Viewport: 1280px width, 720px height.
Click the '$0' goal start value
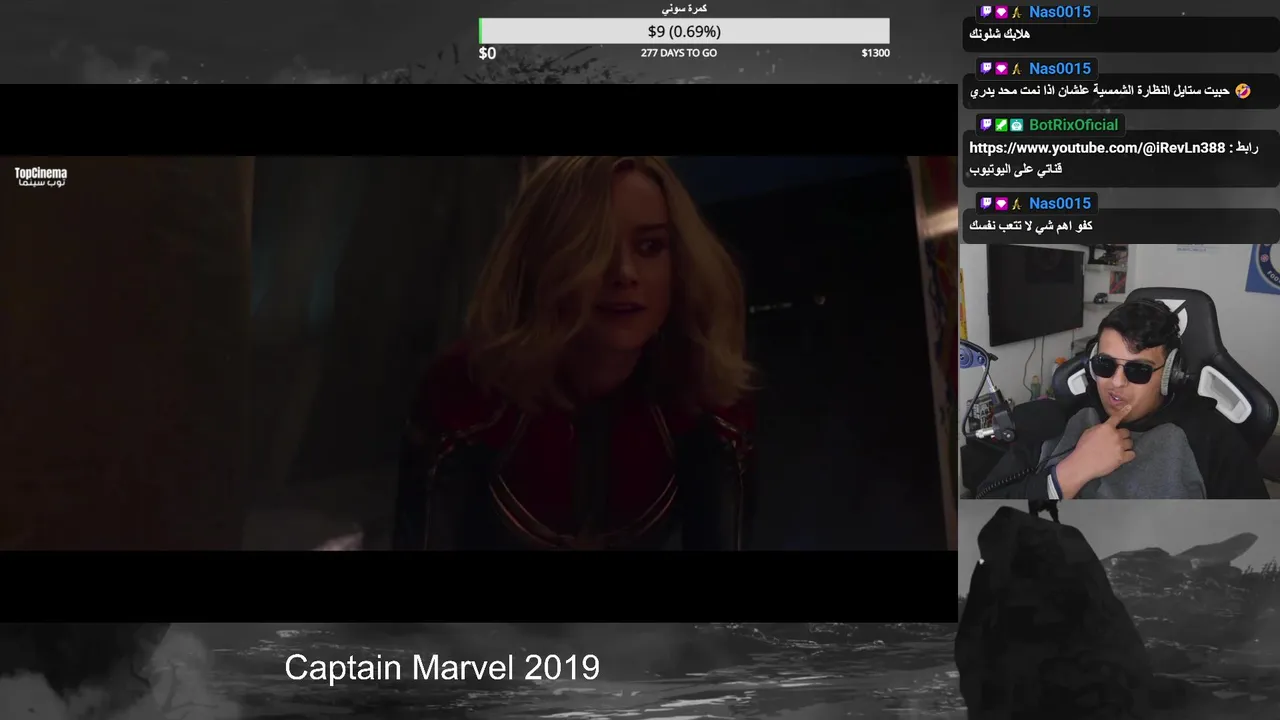pos(487,53)
